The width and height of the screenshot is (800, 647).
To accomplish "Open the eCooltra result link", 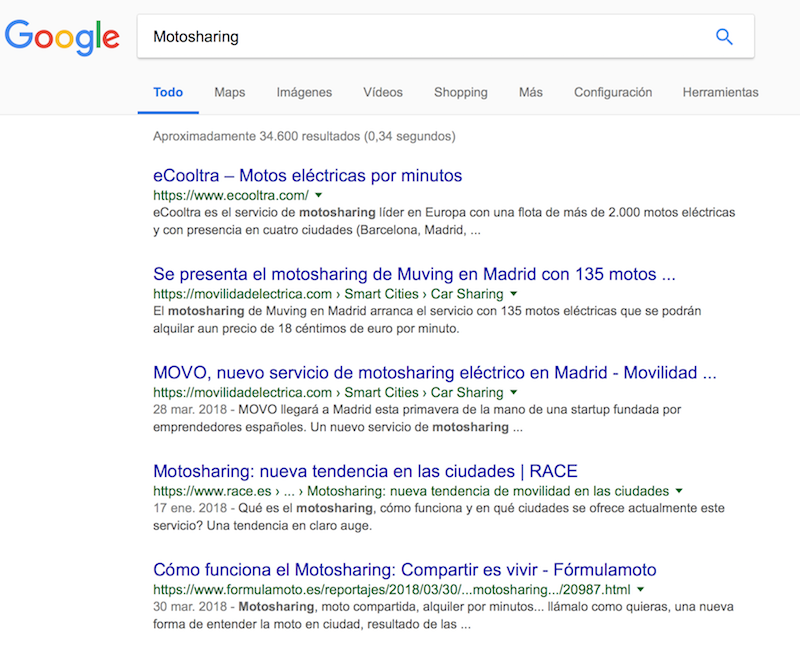I will point(306,175).
